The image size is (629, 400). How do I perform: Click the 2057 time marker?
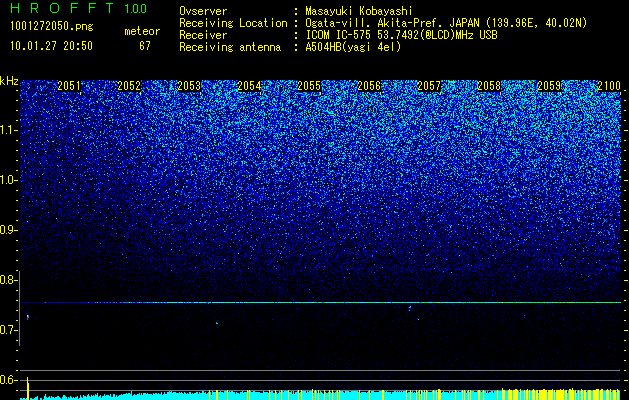(x=429, y=86)
